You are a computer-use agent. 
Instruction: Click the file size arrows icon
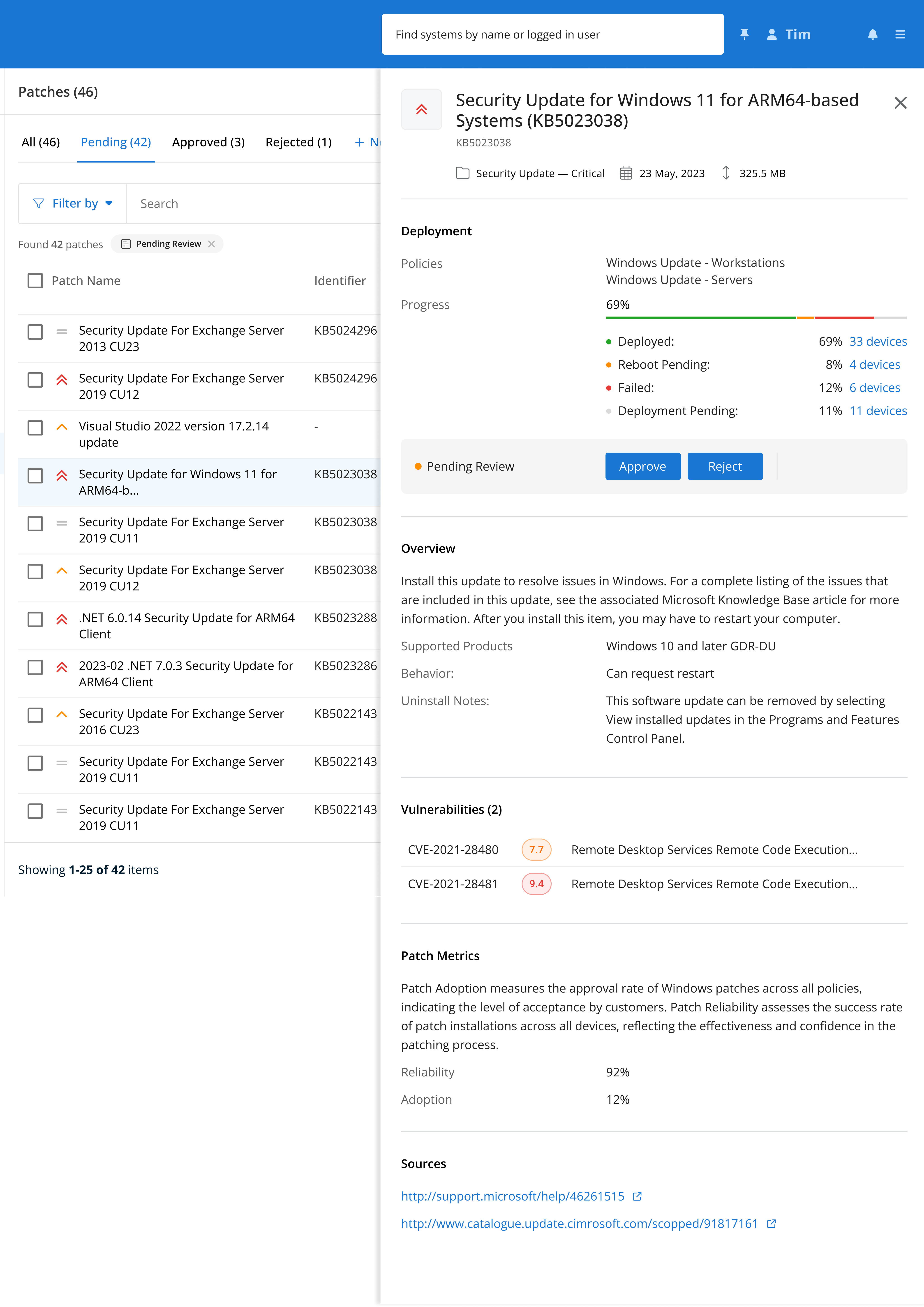coord(726,173)
